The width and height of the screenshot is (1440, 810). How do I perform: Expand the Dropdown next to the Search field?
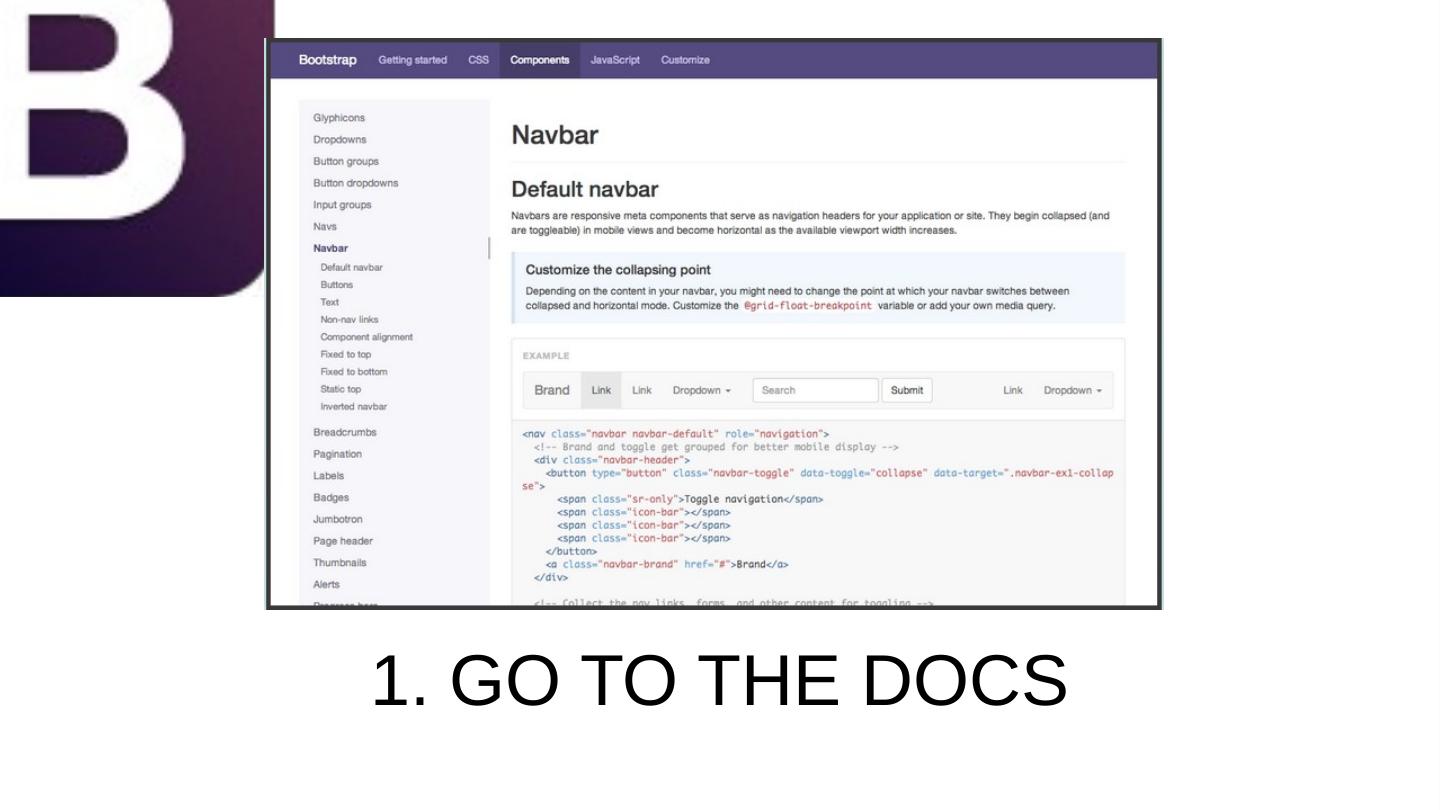click(702, 390)
